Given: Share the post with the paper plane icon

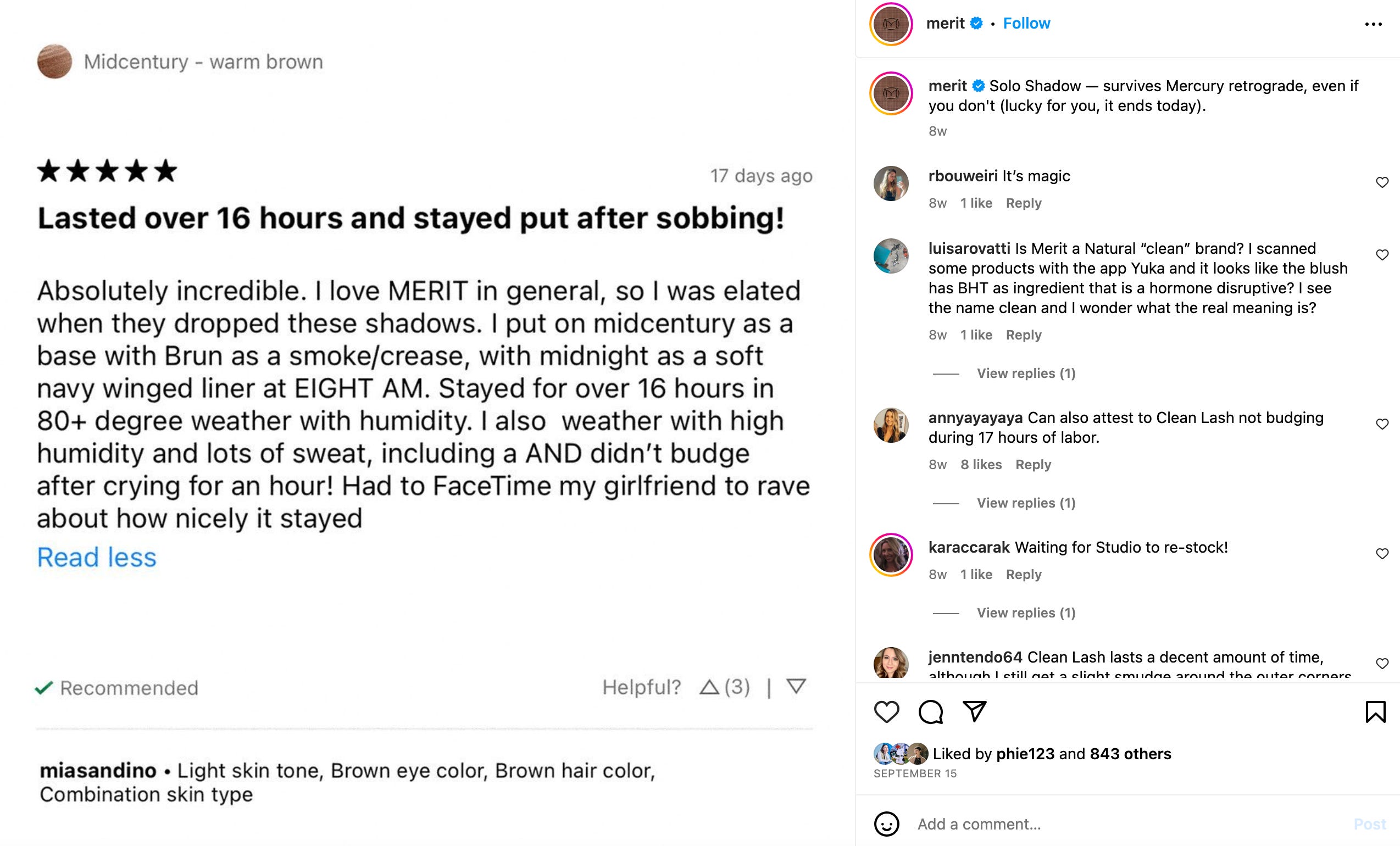Looking at the screenshot, I should point(976,711).
